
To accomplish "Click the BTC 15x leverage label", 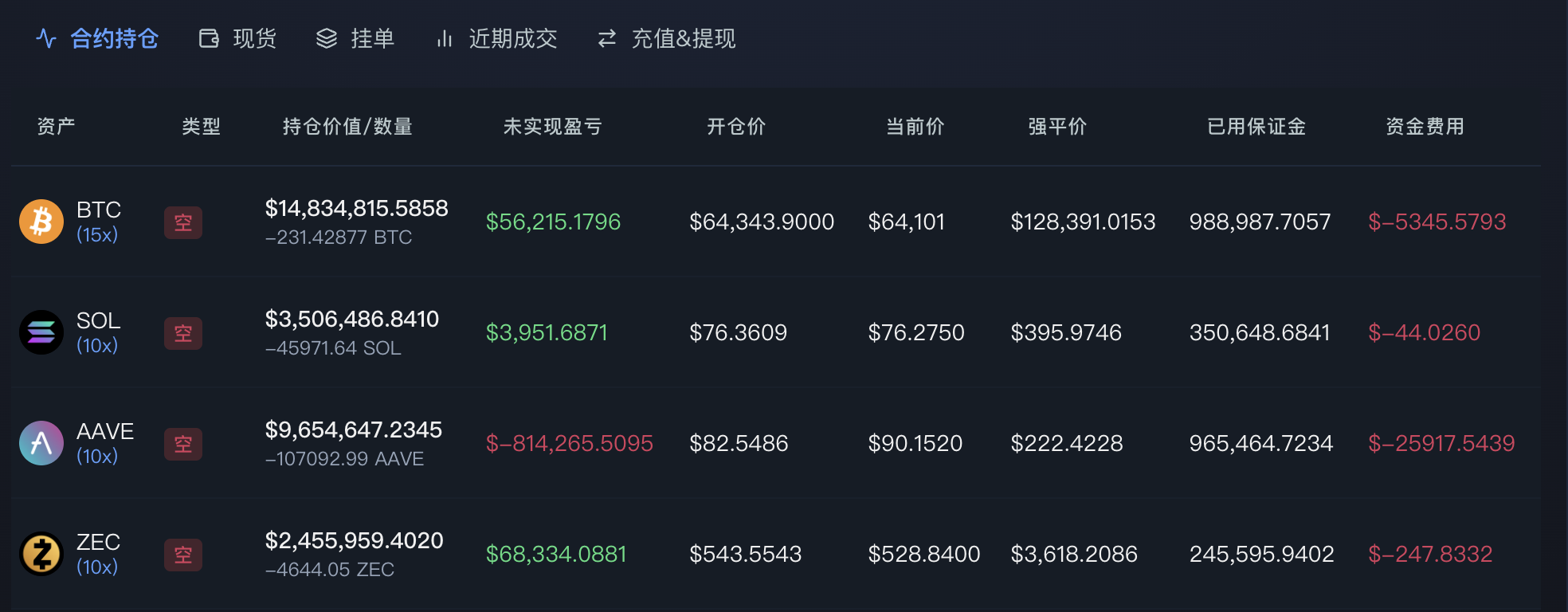I will (x=97, y=235).
